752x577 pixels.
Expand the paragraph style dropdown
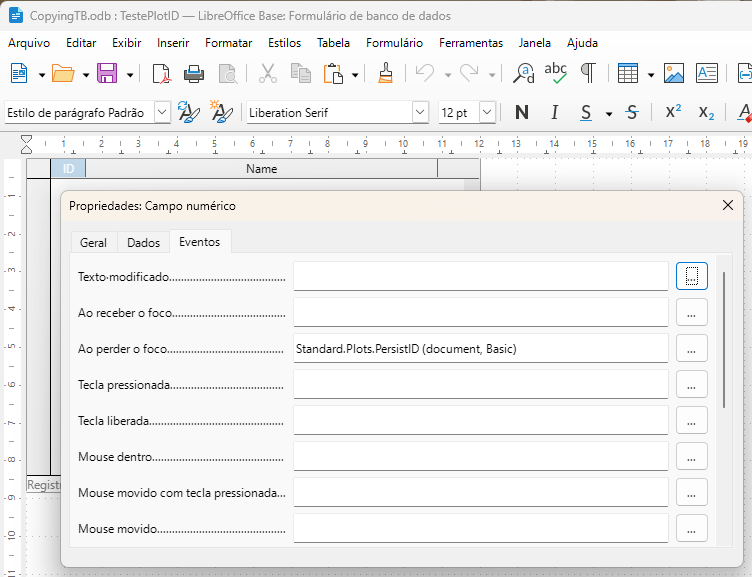[x=163, y=112]
